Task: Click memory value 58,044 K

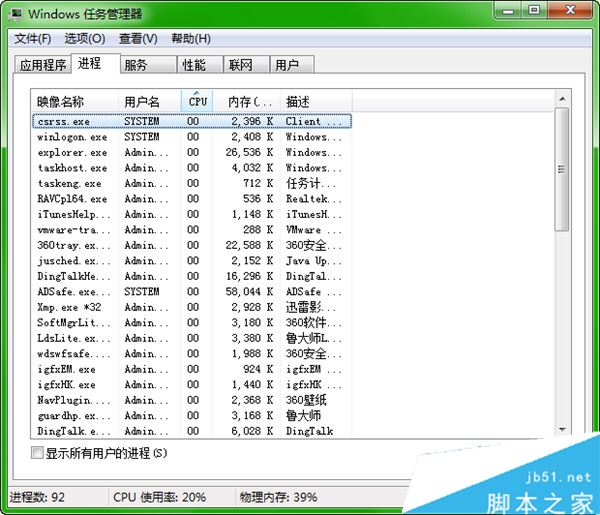Action: click(x=249, y=292)
